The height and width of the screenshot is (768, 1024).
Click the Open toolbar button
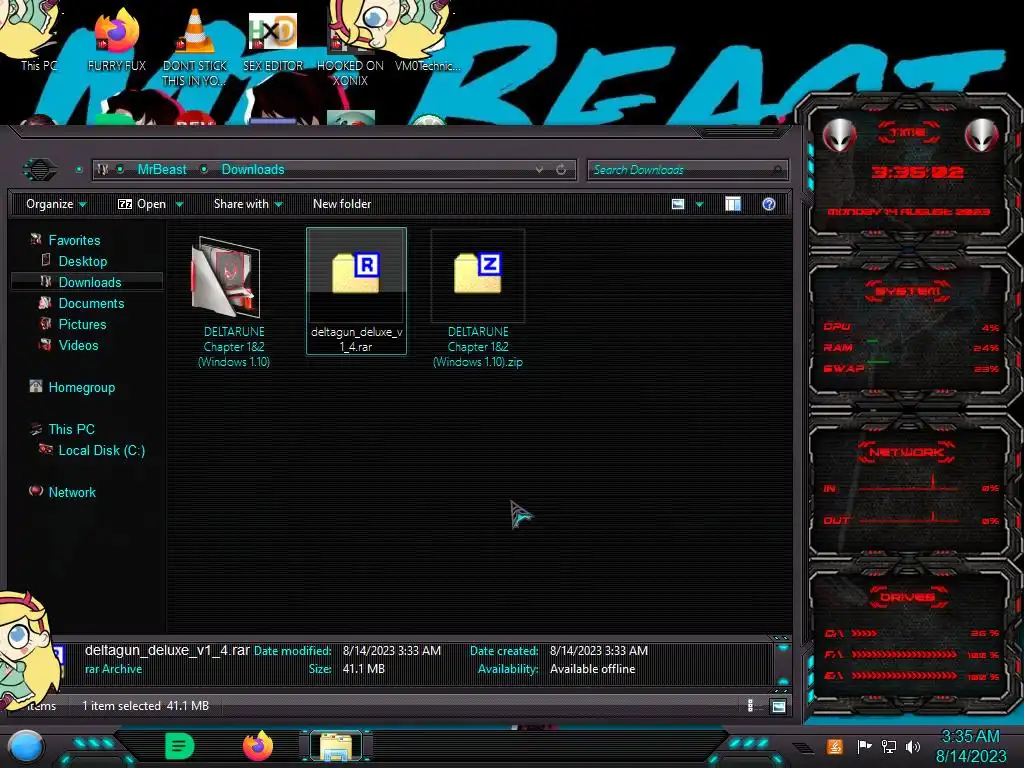(x=142, y=204)
